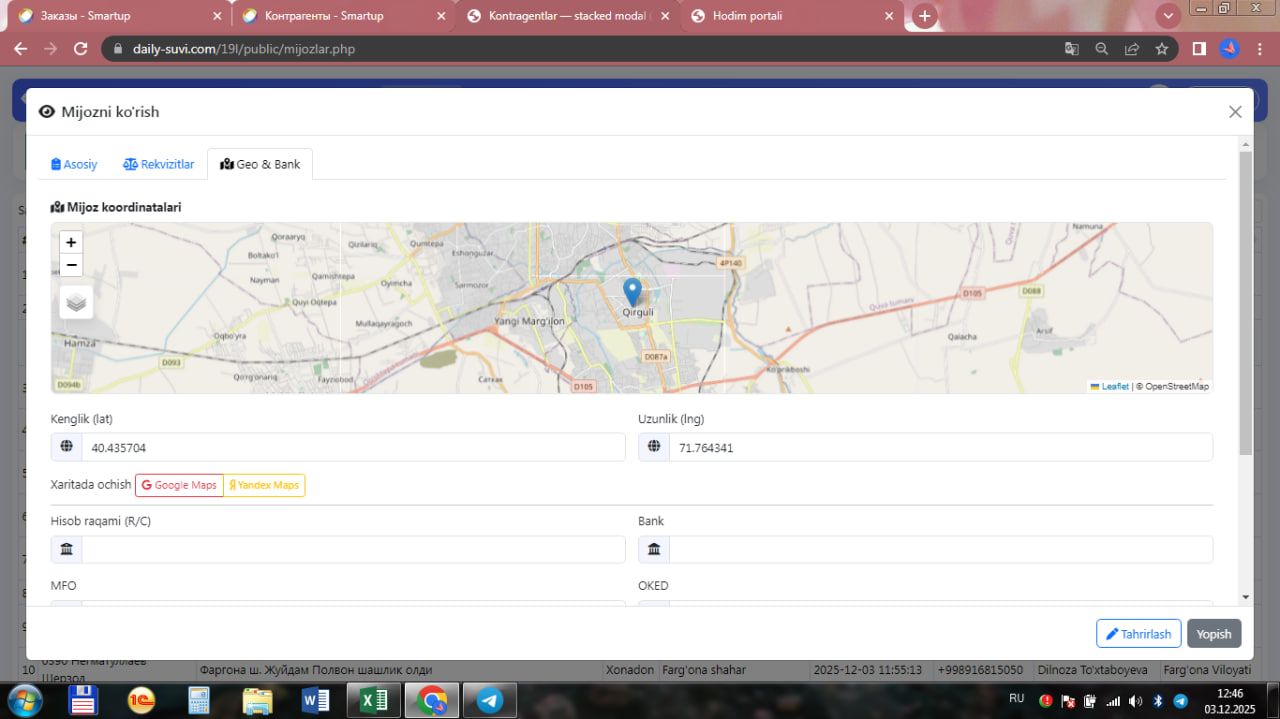This screenshot has height=719, width=1280.
Task: Open Telegram from the taskbar
Action: coord(490,700)
